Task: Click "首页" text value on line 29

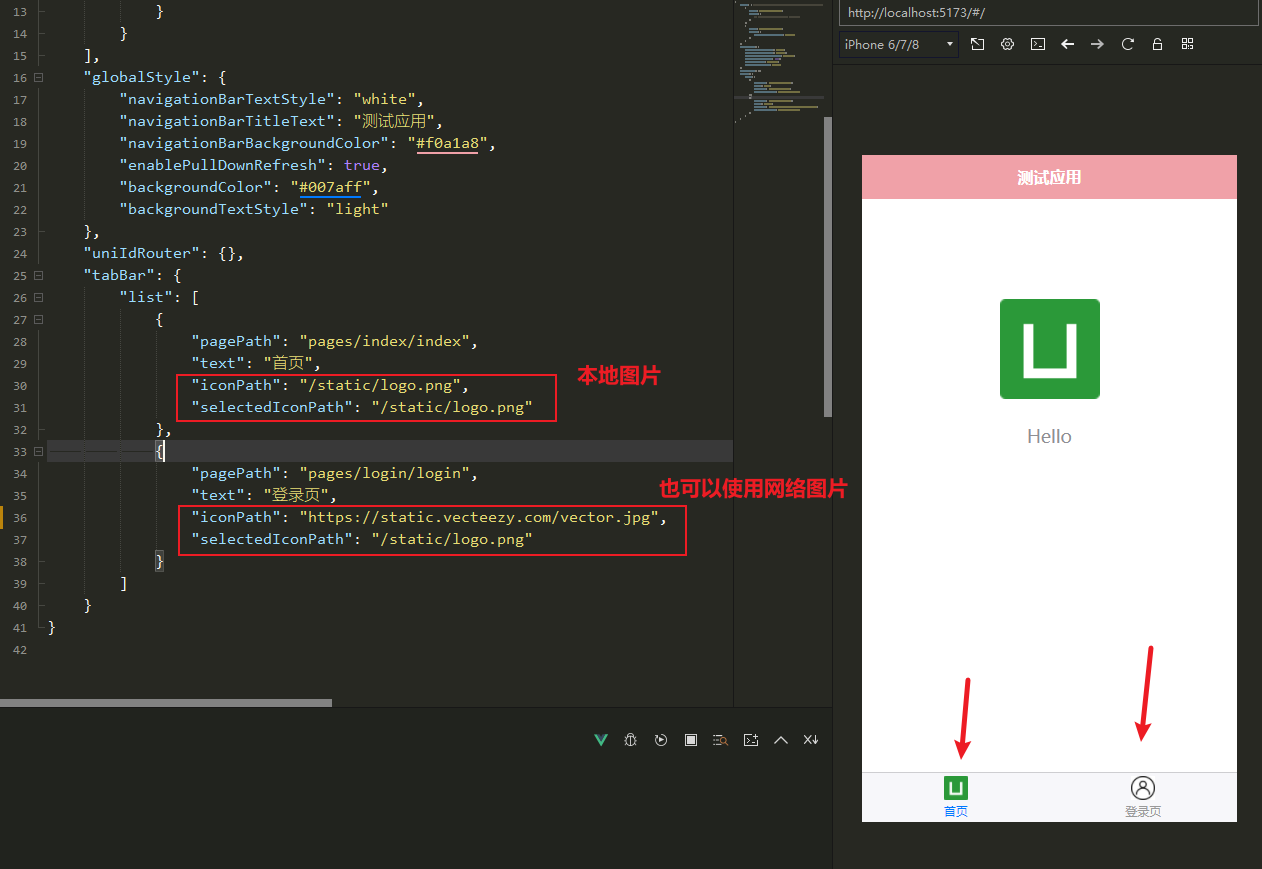Action: (x=291, y=363)
